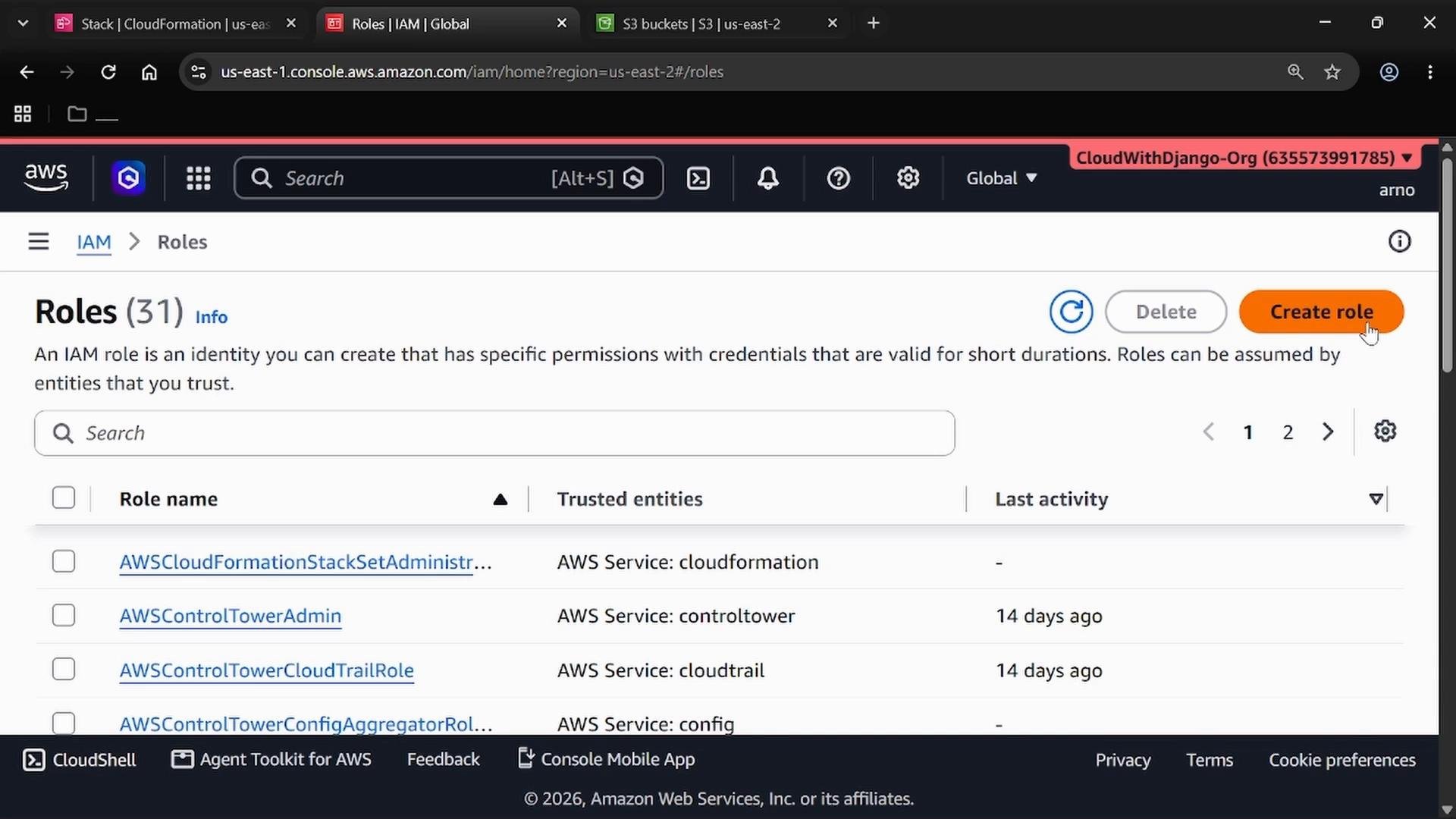Toggle the IAM side navigation hamburger menu

pos(39,242)
